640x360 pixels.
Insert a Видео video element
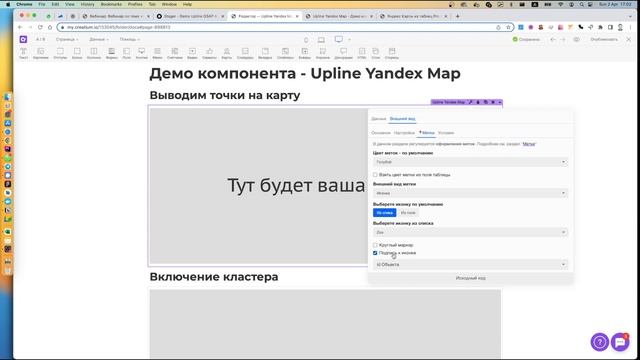192,53
